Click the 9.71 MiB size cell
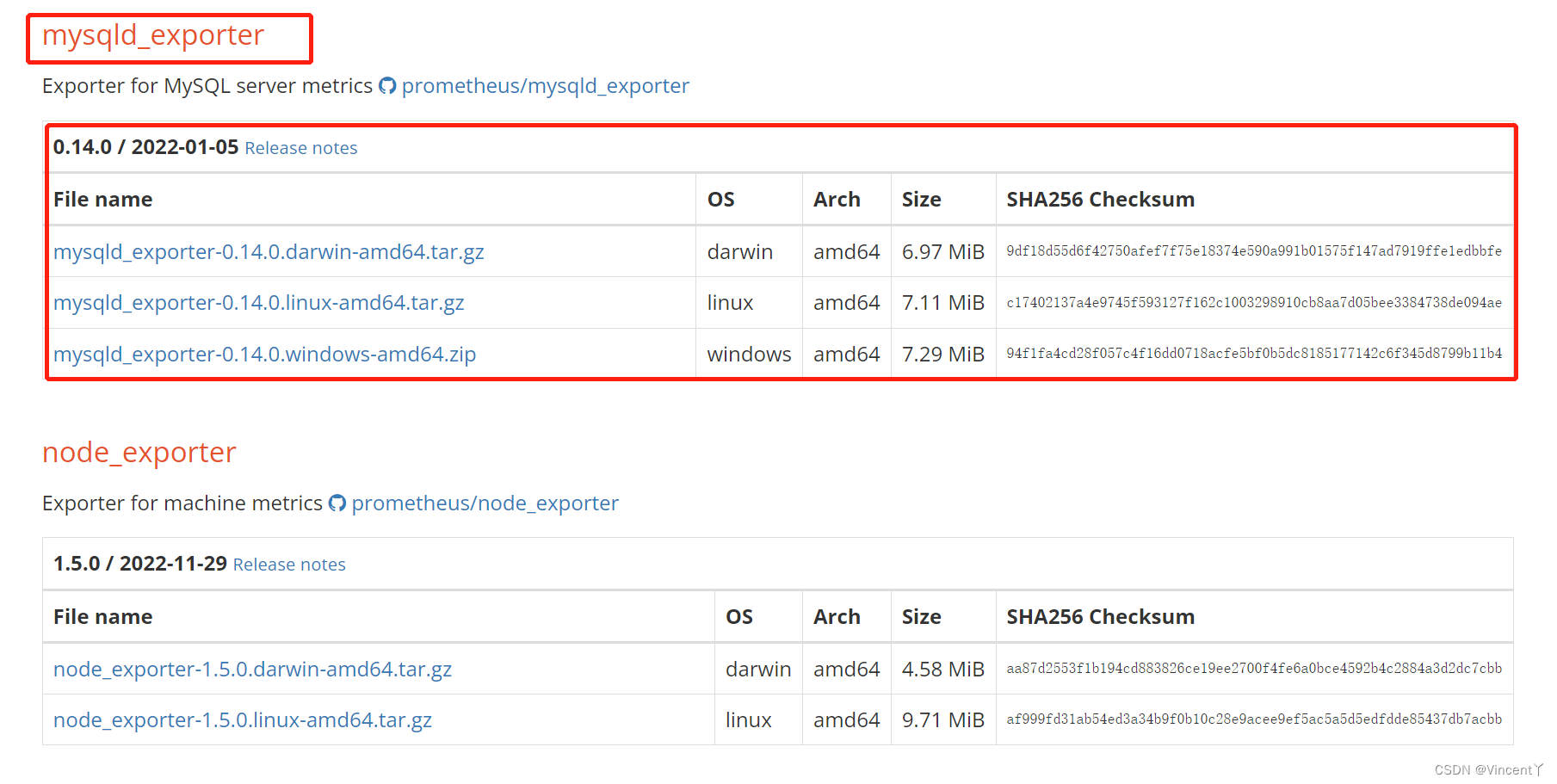The height and width of the screenshot is (784, 1557). pos(943,720)
